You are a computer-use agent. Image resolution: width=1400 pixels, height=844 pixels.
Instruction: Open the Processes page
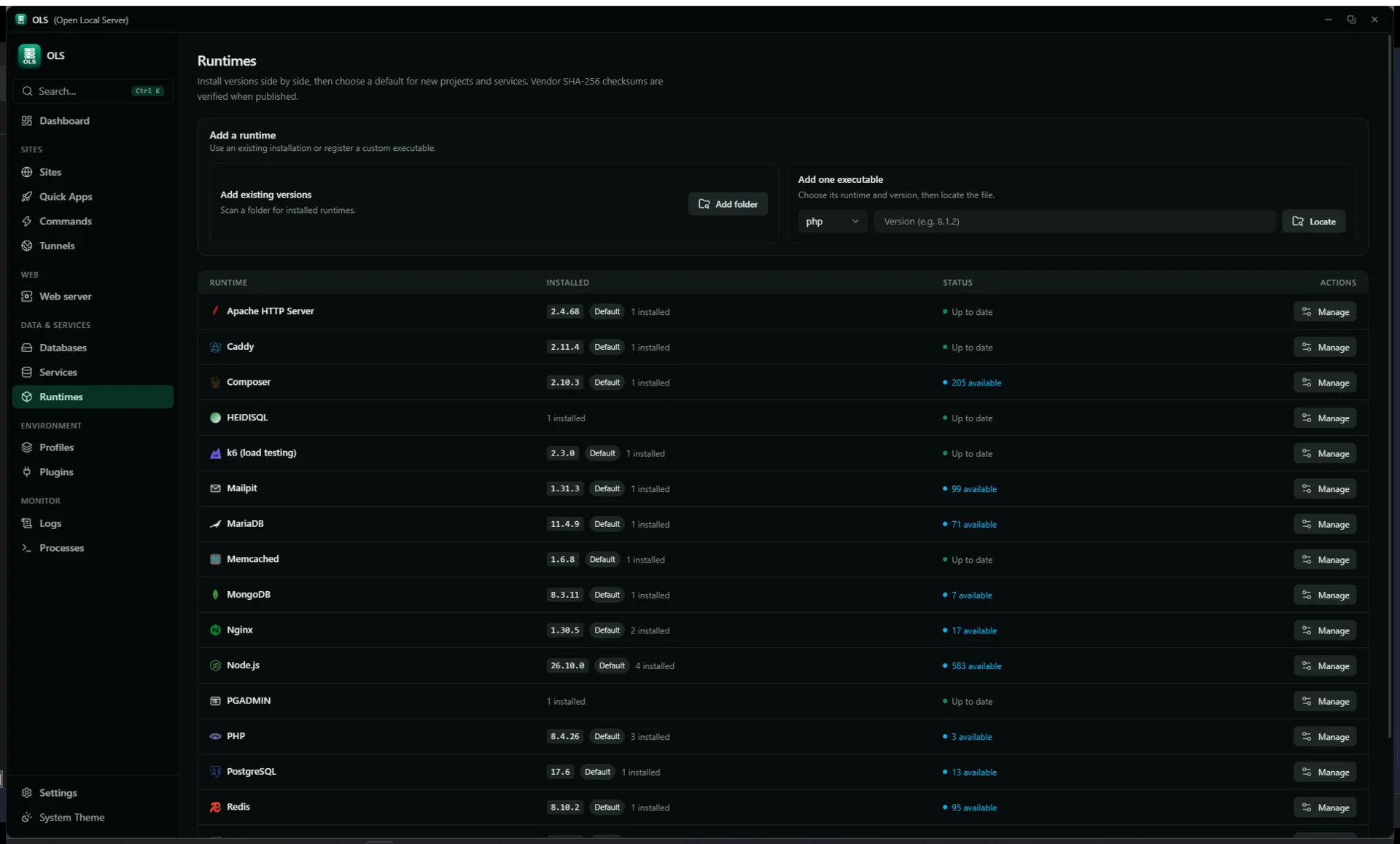(93, 548)
